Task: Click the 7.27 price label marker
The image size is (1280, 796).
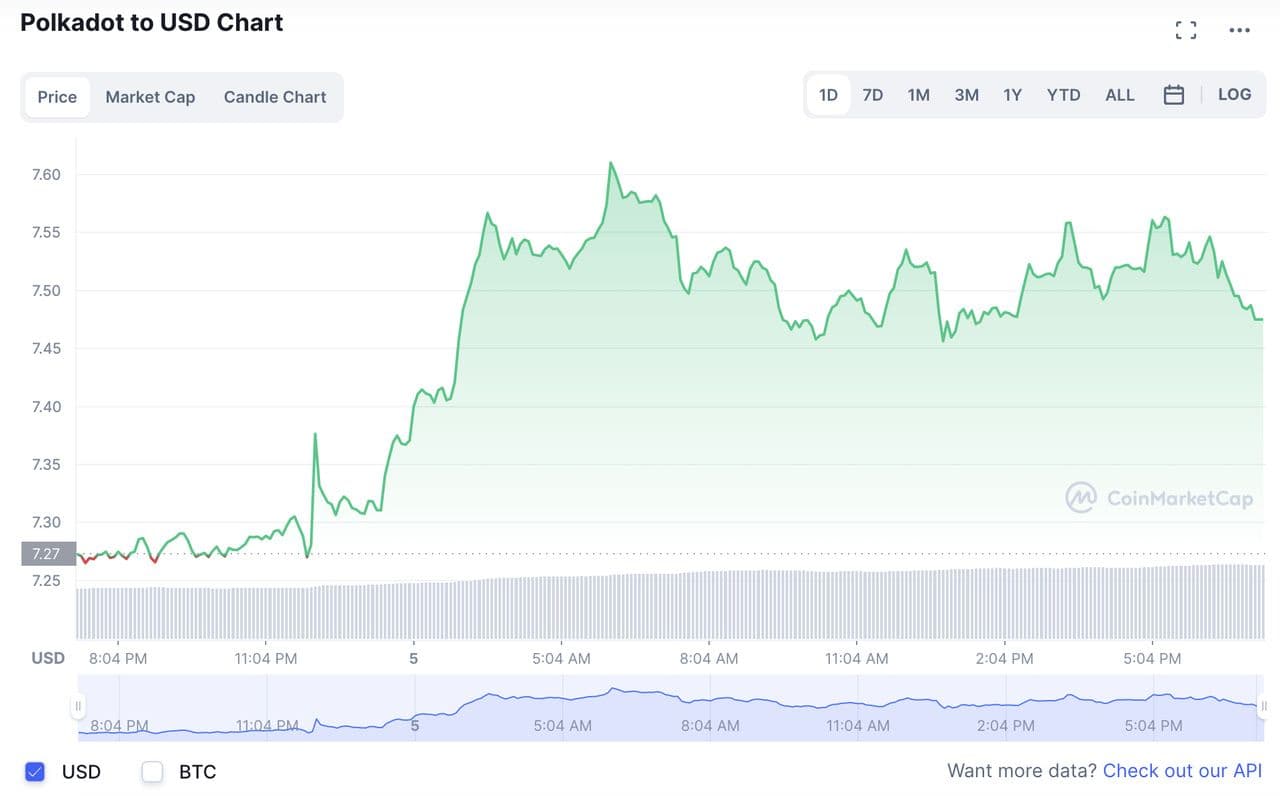Action: 48,554
